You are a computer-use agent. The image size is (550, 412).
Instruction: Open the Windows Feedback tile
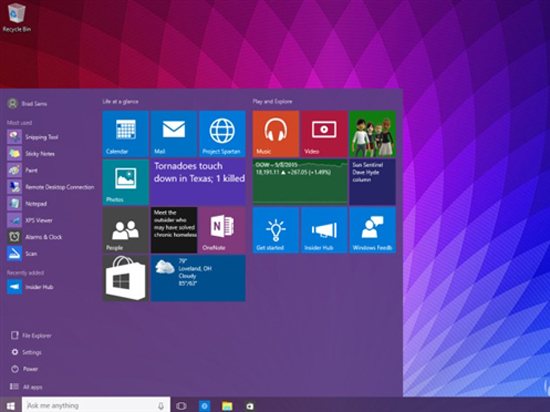tap(373, 230)
